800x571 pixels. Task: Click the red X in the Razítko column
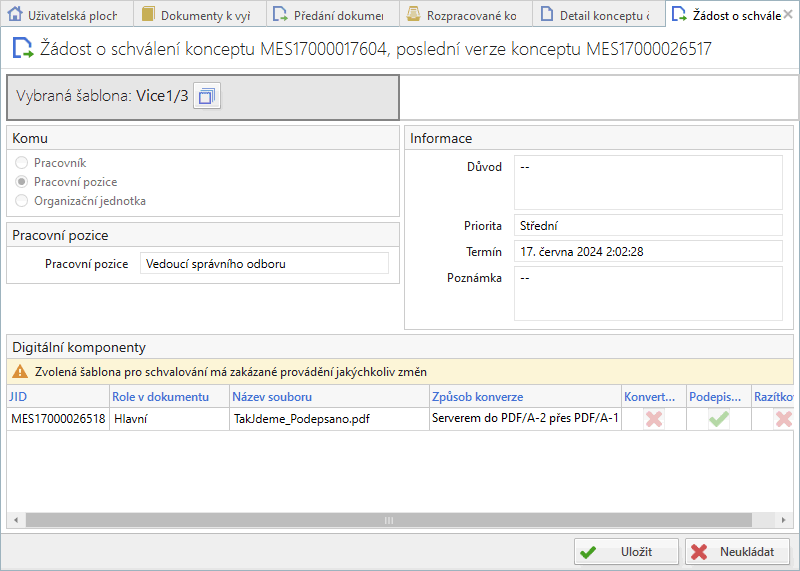click(784, 419)
